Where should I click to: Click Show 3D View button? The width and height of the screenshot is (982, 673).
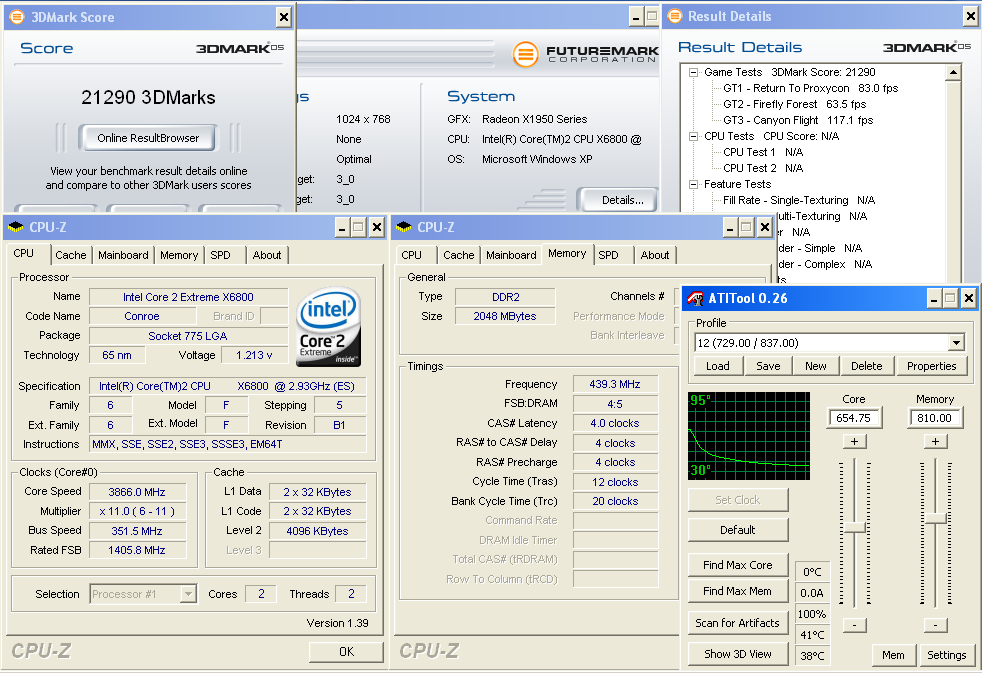coord(738,654)
